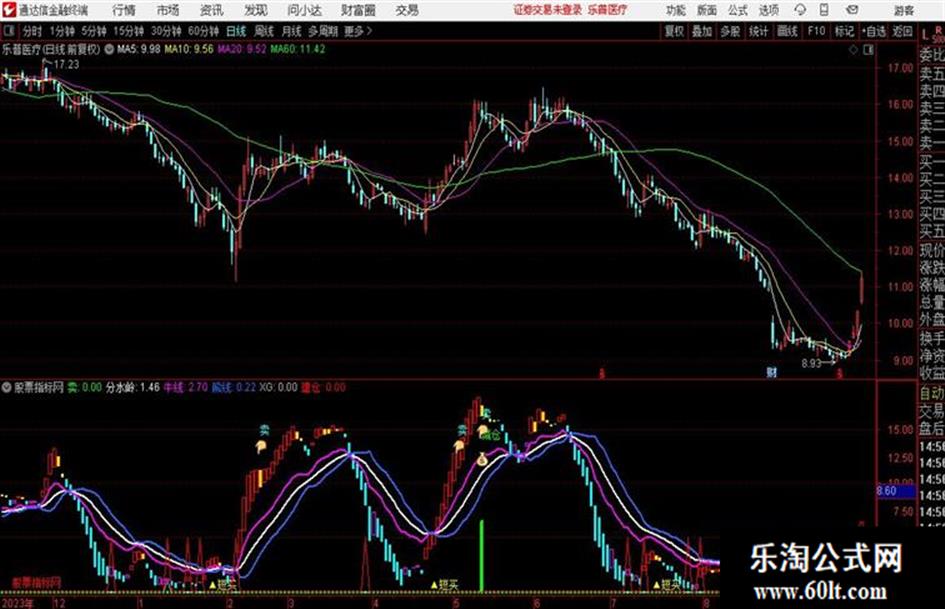Switch to 1分钟 chart period
This screenshot has width=945, height=609.
(62, 31)
